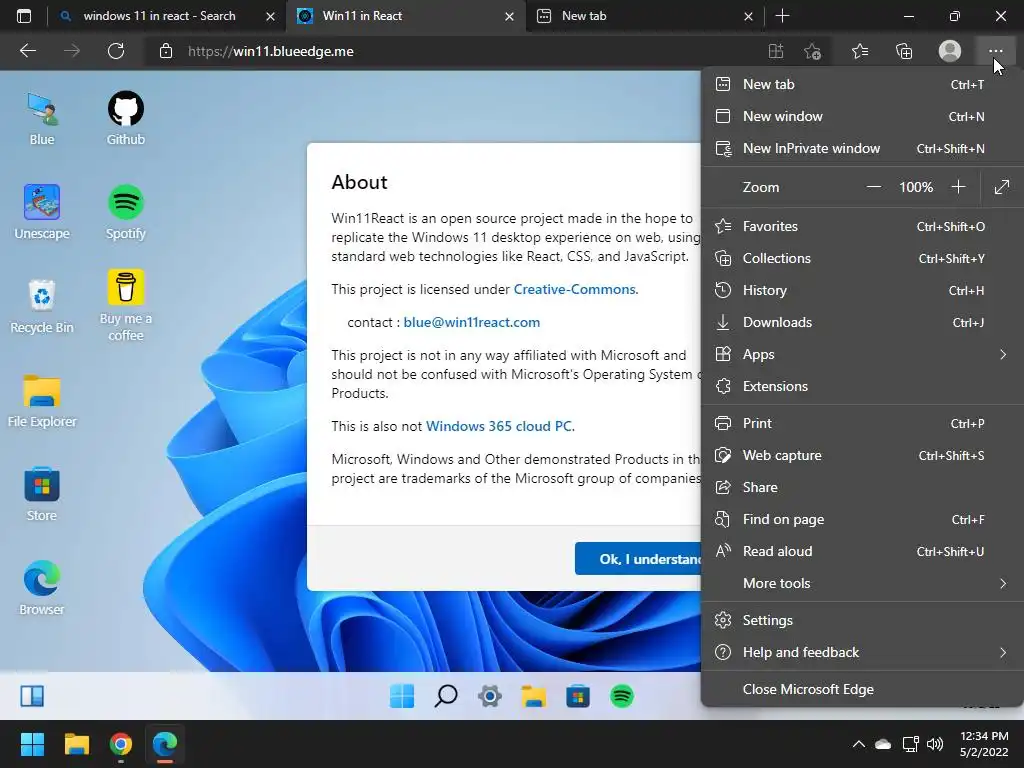The width and height of the screenshot is (1024, 768).
Task: Open Downloads from the menu
Action: pos(862,322)
